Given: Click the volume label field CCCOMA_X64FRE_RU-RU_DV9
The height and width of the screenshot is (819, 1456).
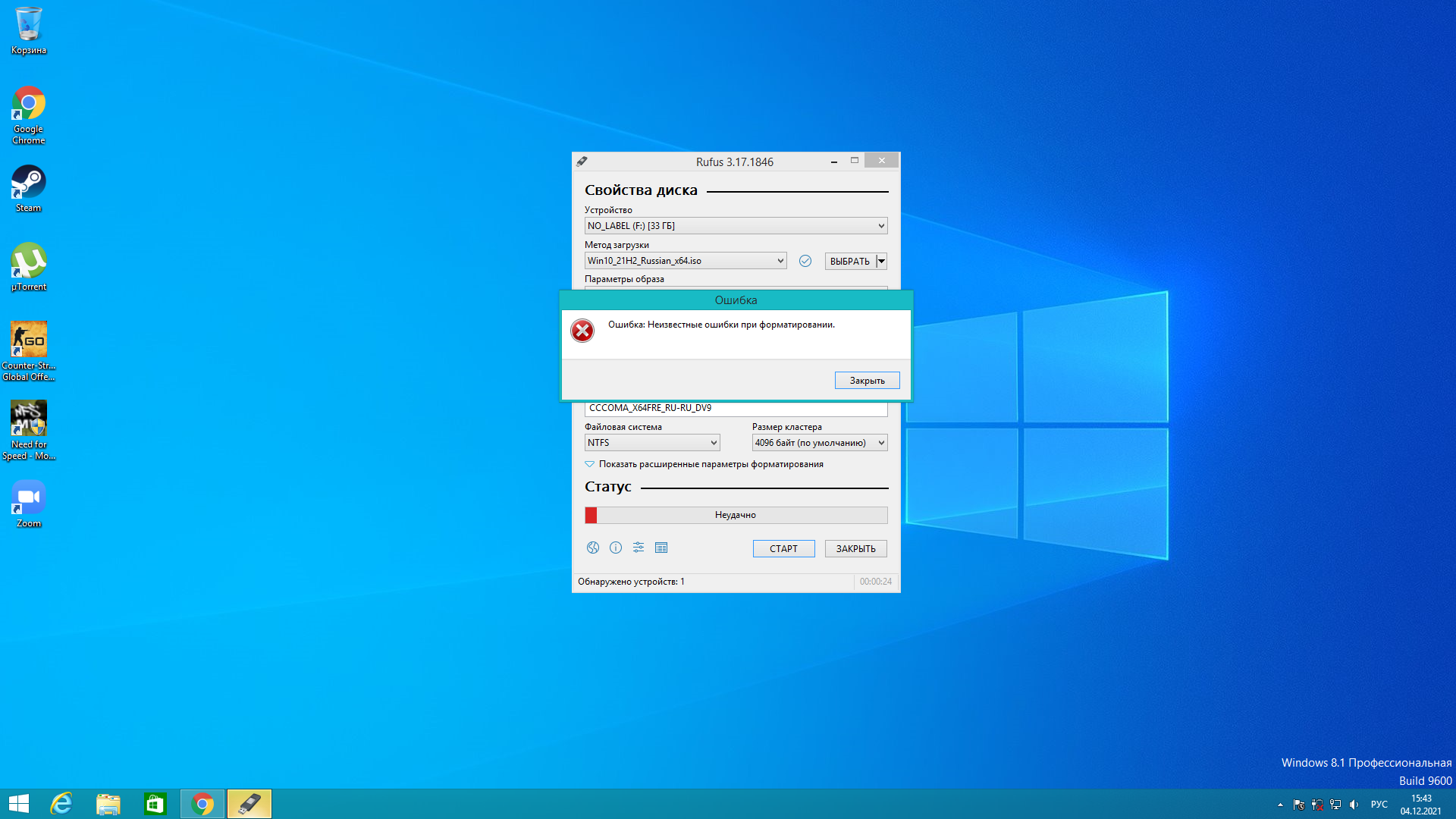Looking at the screenshot, I should (736, 408).
